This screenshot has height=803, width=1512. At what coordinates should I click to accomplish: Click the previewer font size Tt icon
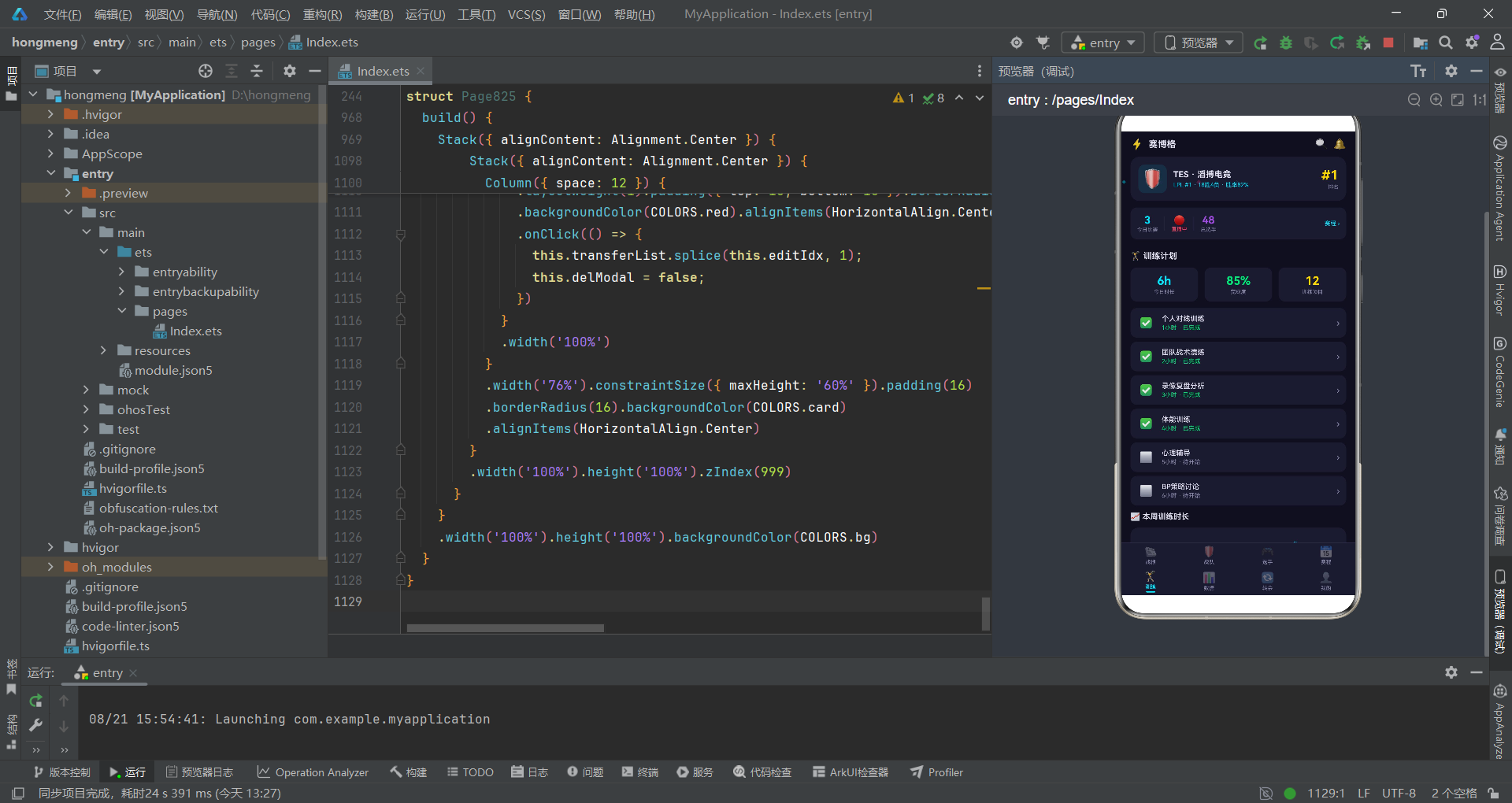(1419, 71)
